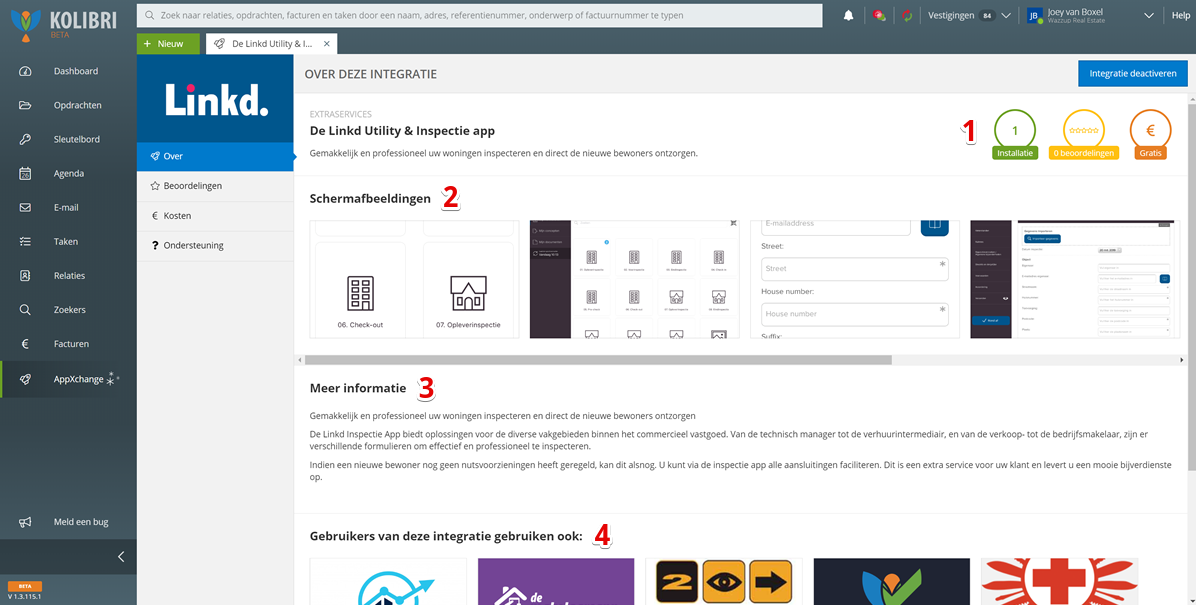Open the Ondersteuning section
Viewport: 1196px width, 605px height.
[x=215, y=246]
